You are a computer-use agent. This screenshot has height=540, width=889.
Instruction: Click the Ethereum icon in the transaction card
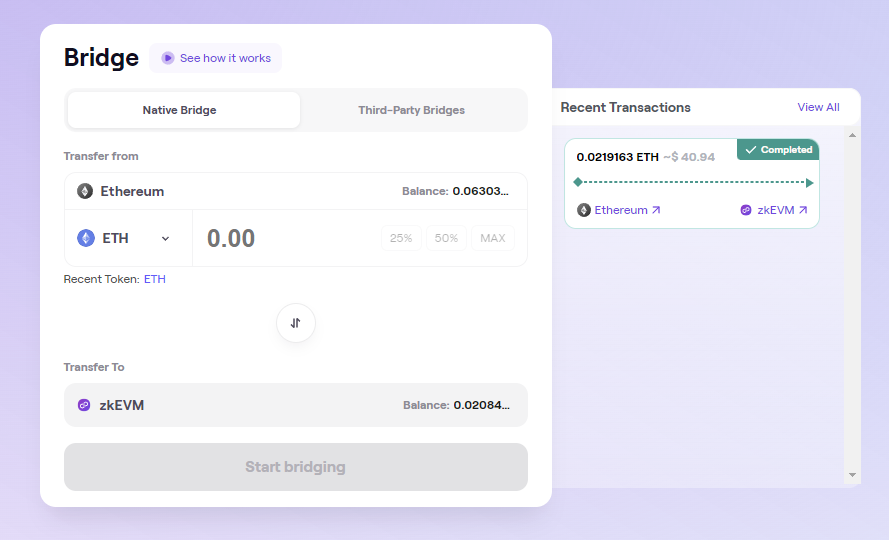(583, 210)
